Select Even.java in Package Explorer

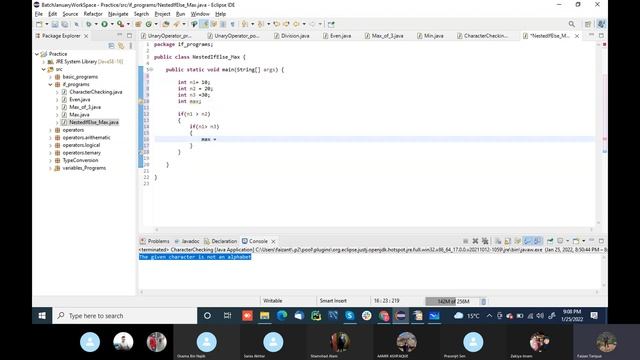[76, 100]
